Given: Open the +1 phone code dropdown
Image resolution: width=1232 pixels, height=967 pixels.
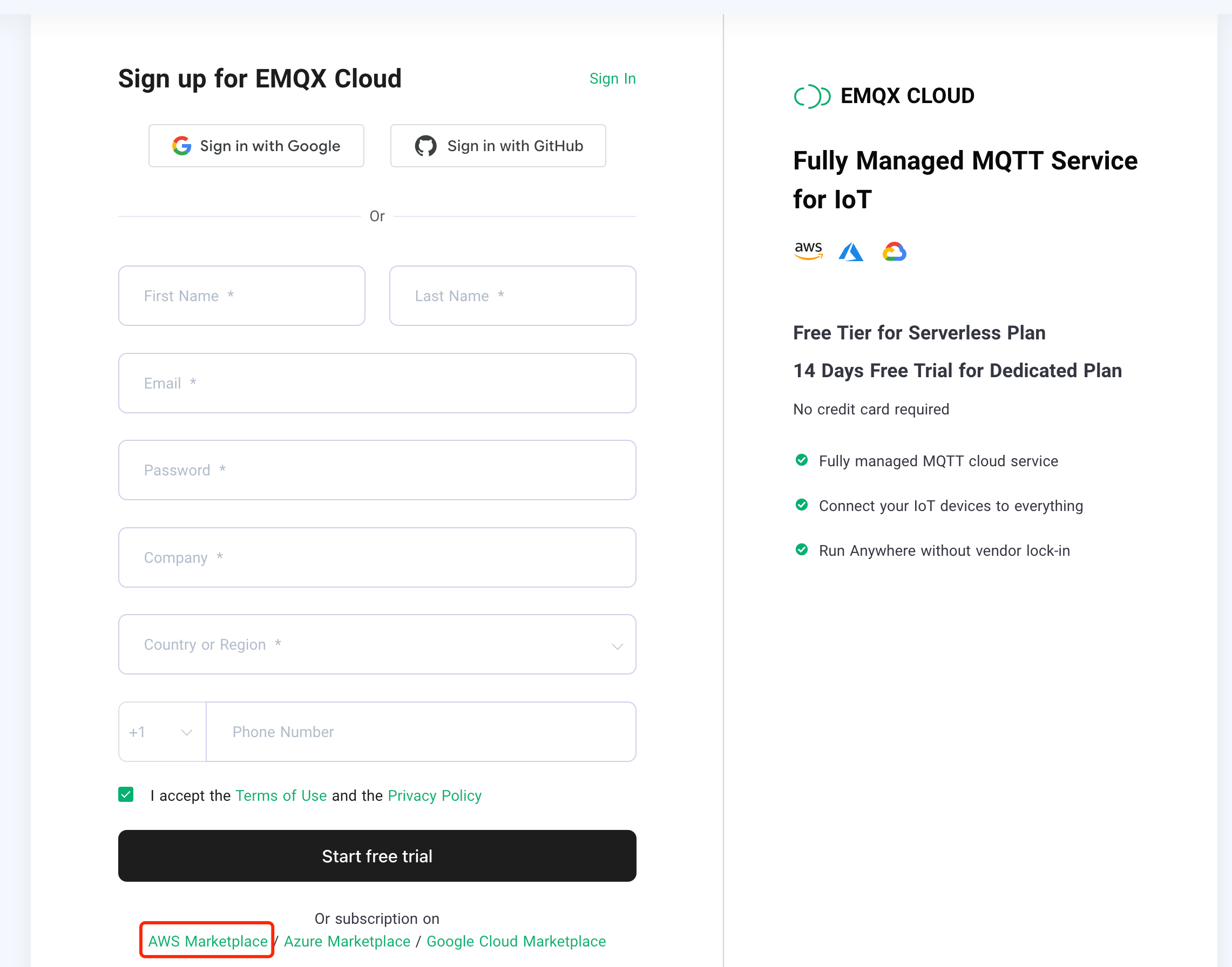Looking at the screenshot, I should [x=162, y=732].
